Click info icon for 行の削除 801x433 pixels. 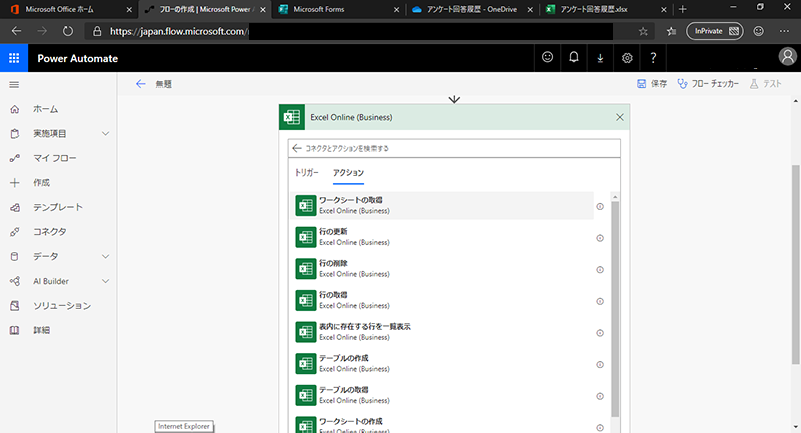(x=600, y=270)
